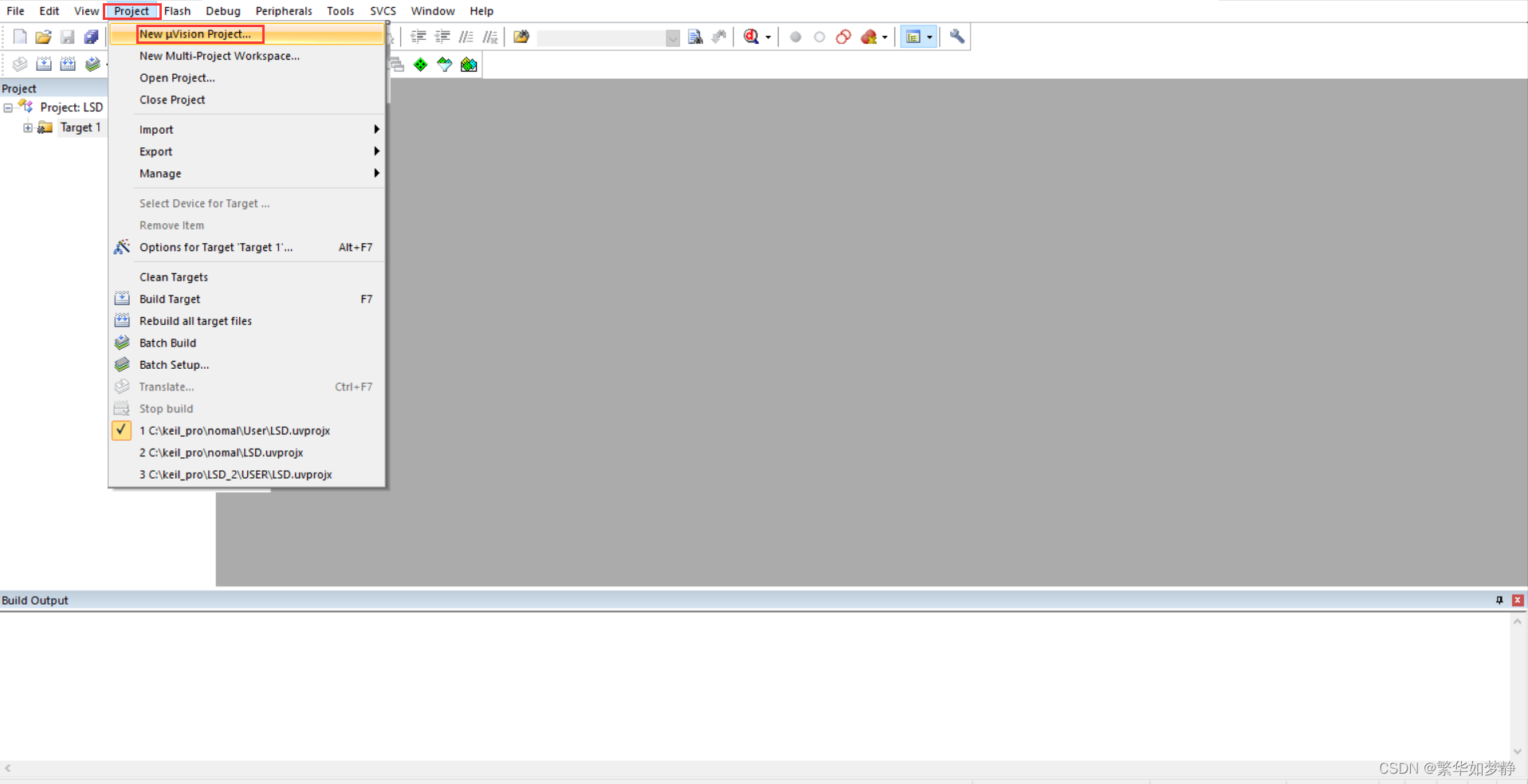The width and height of the screenshot is (1528, 784).
Task: Open the File menu
Action: tap(15, 11)
